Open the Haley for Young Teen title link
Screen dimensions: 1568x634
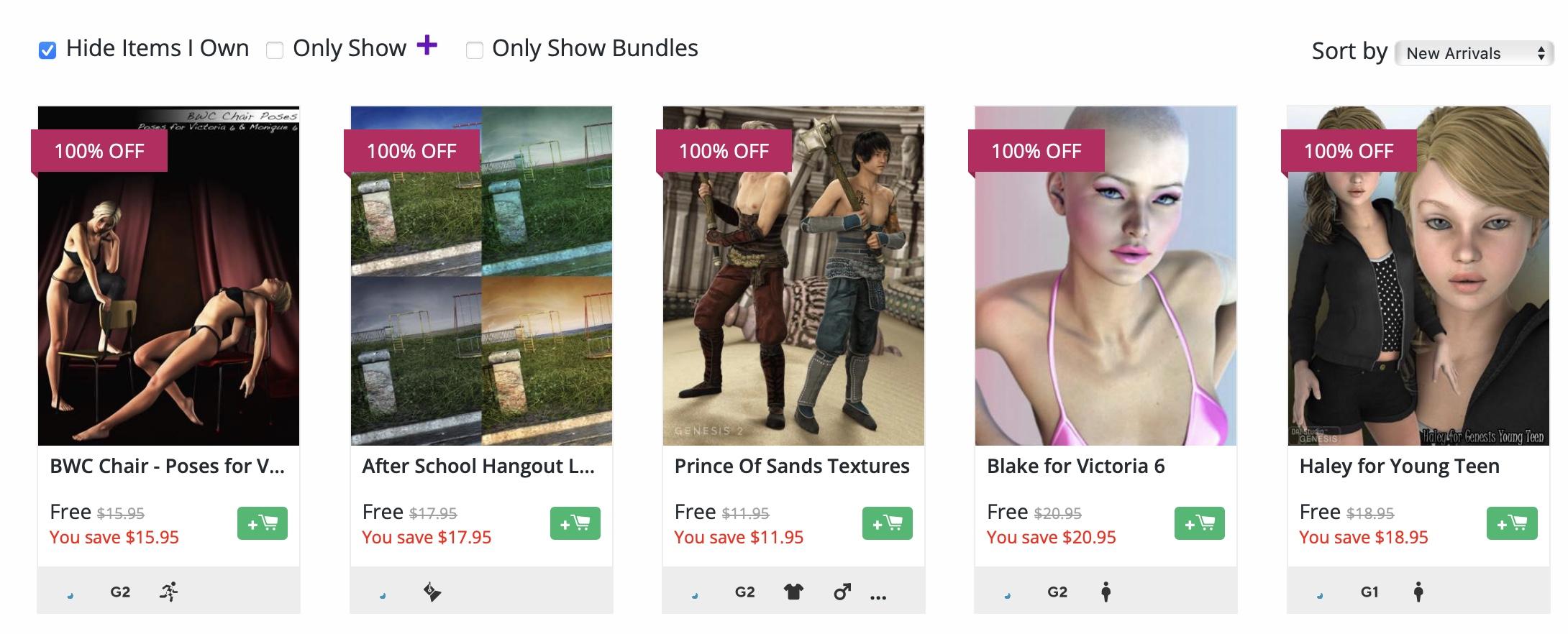coord(1399,466)
